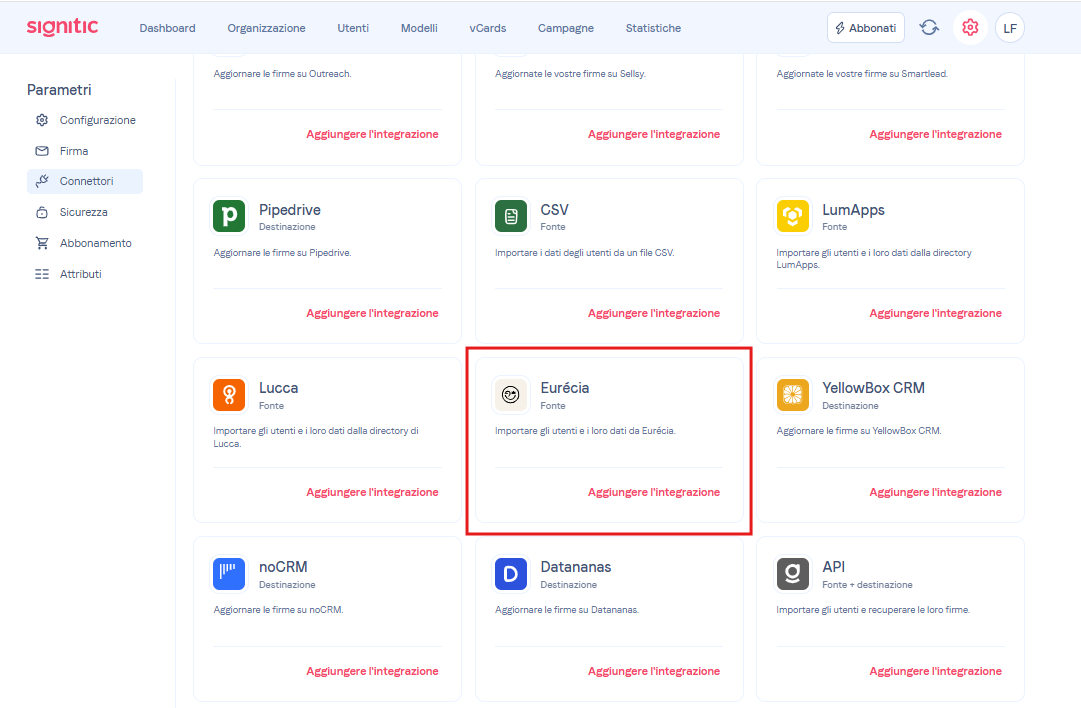Screen dimensions: 1081x708
Task: Click the Attributi list icon
Action: [x=42, y=274]
